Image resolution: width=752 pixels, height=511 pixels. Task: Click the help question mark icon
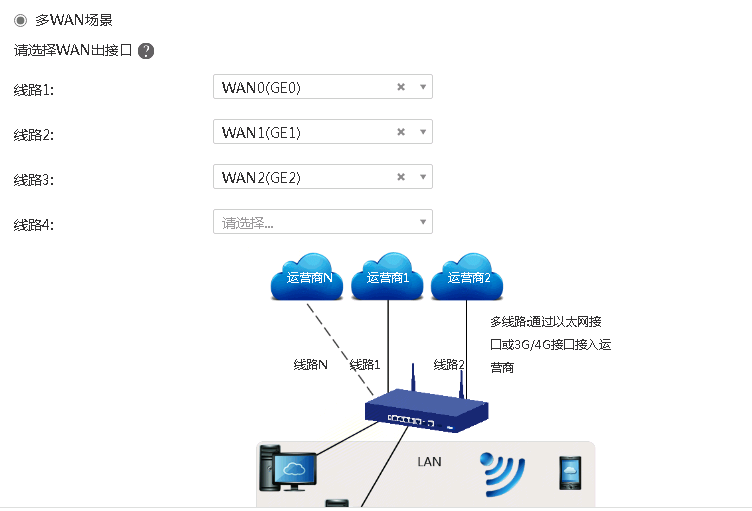point(146,51)
